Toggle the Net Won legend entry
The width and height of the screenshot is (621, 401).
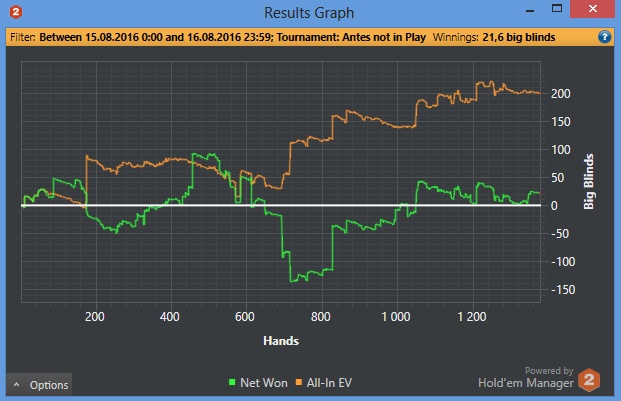coord(258,383)
